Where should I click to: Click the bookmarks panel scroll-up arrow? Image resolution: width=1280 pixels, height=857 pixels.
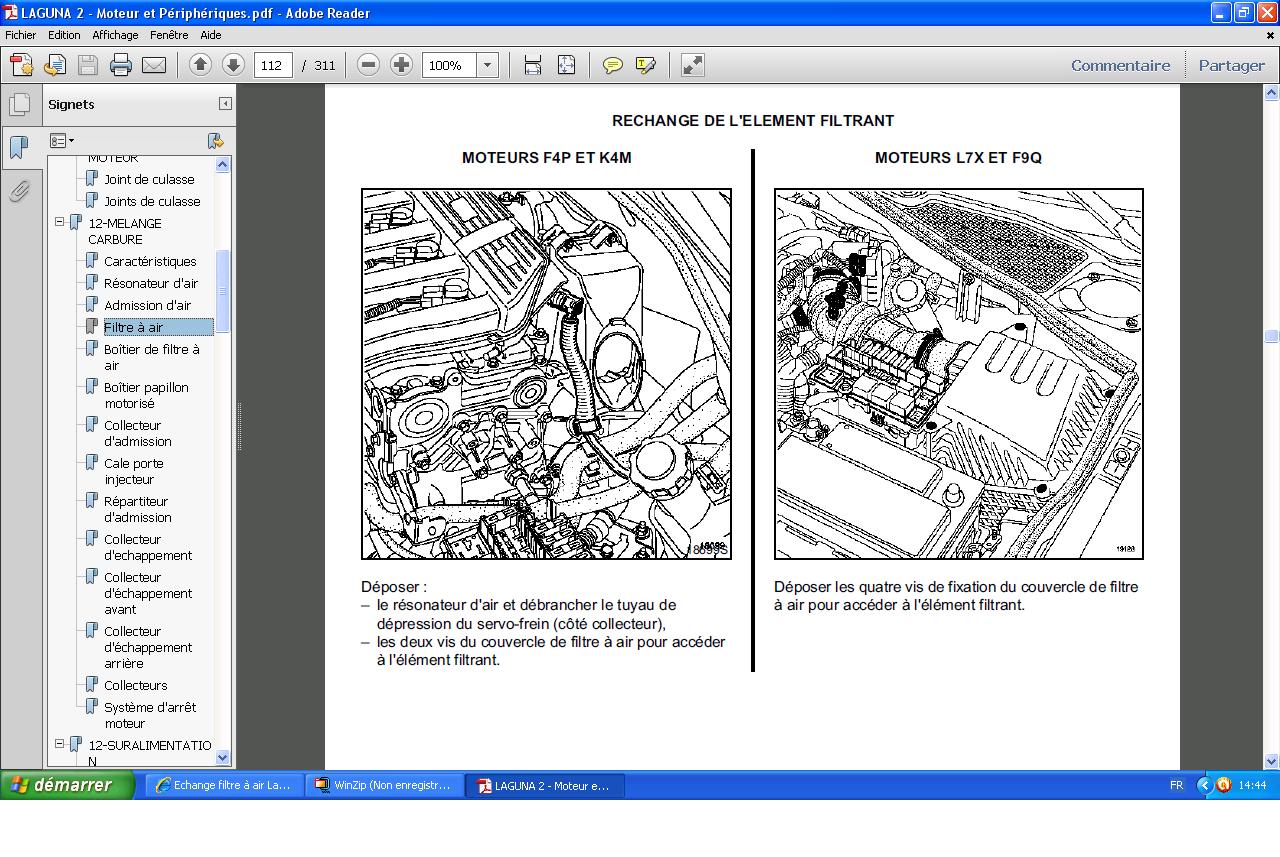pos(223,165)
